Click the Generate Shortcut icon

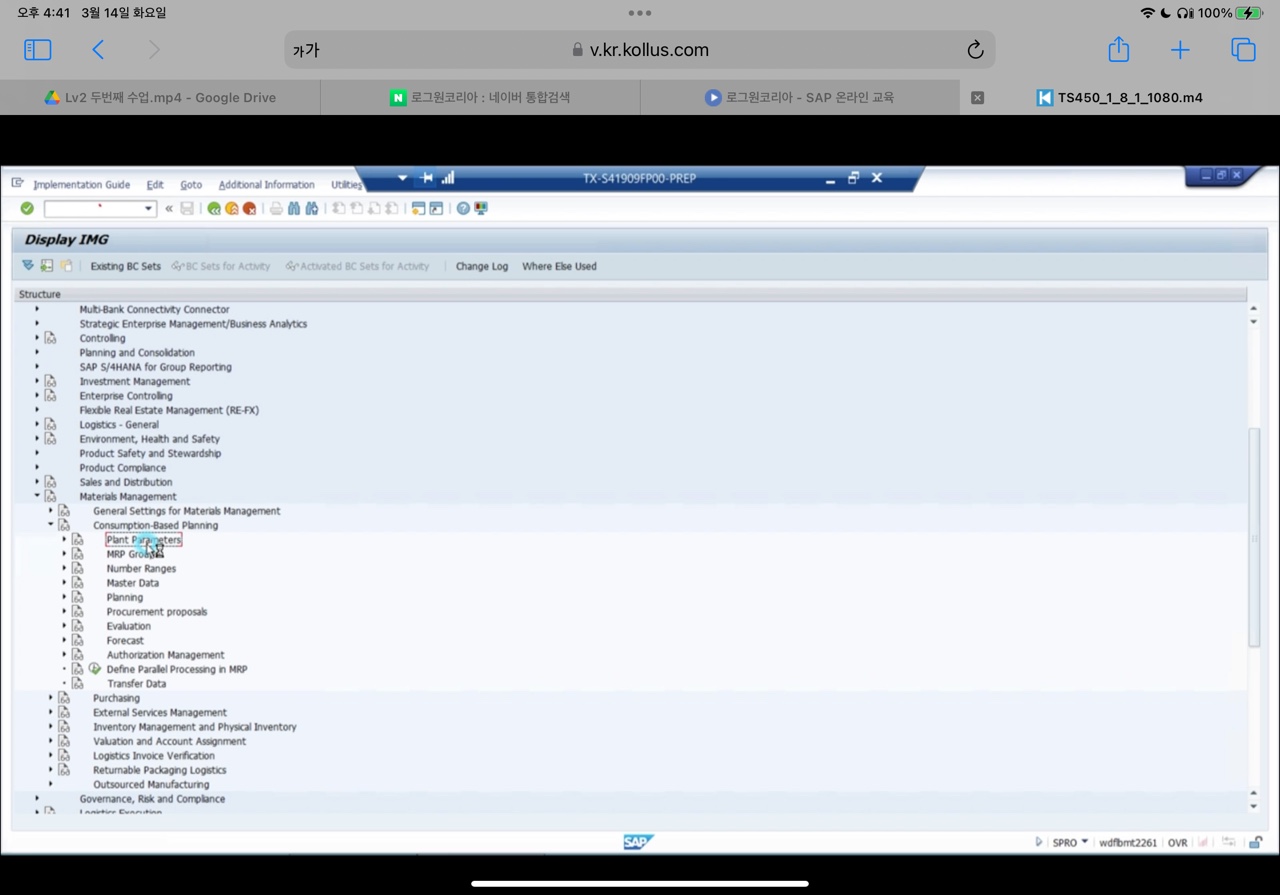click(x=436, y=208)
